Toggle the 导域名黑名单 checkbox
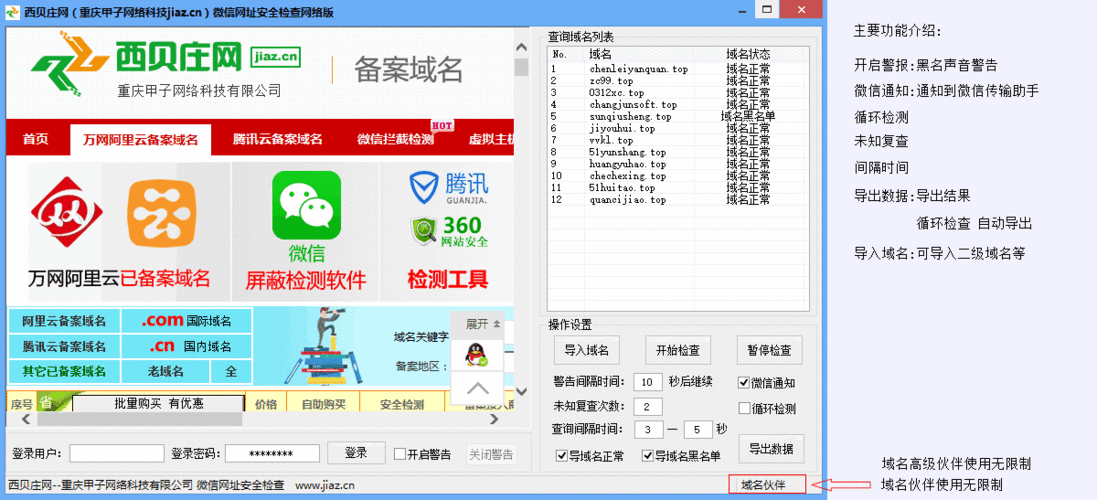Screen dimensions: 1097x500 coord(648,456)
